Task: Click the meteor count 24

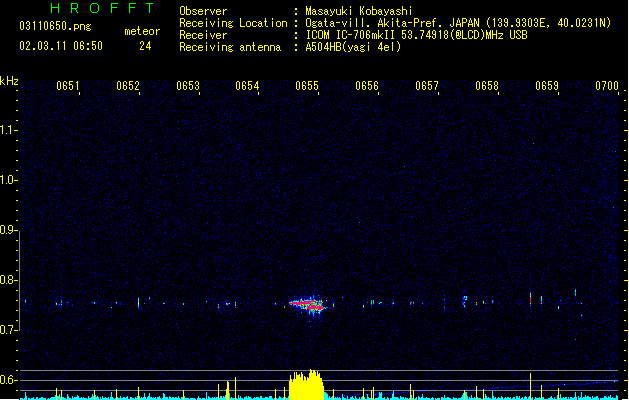Action: (145, 46)
